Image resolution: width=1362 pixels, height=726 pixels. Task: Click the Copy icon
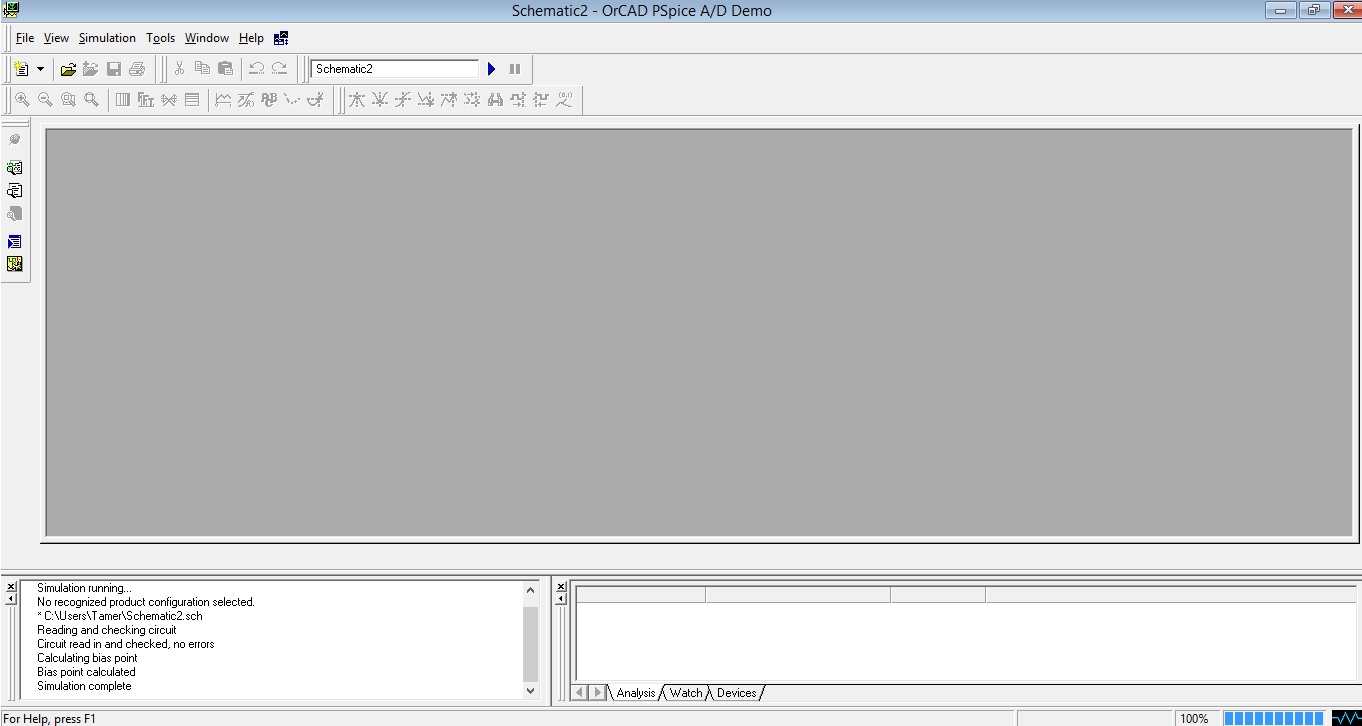click(x=202, y=69)
